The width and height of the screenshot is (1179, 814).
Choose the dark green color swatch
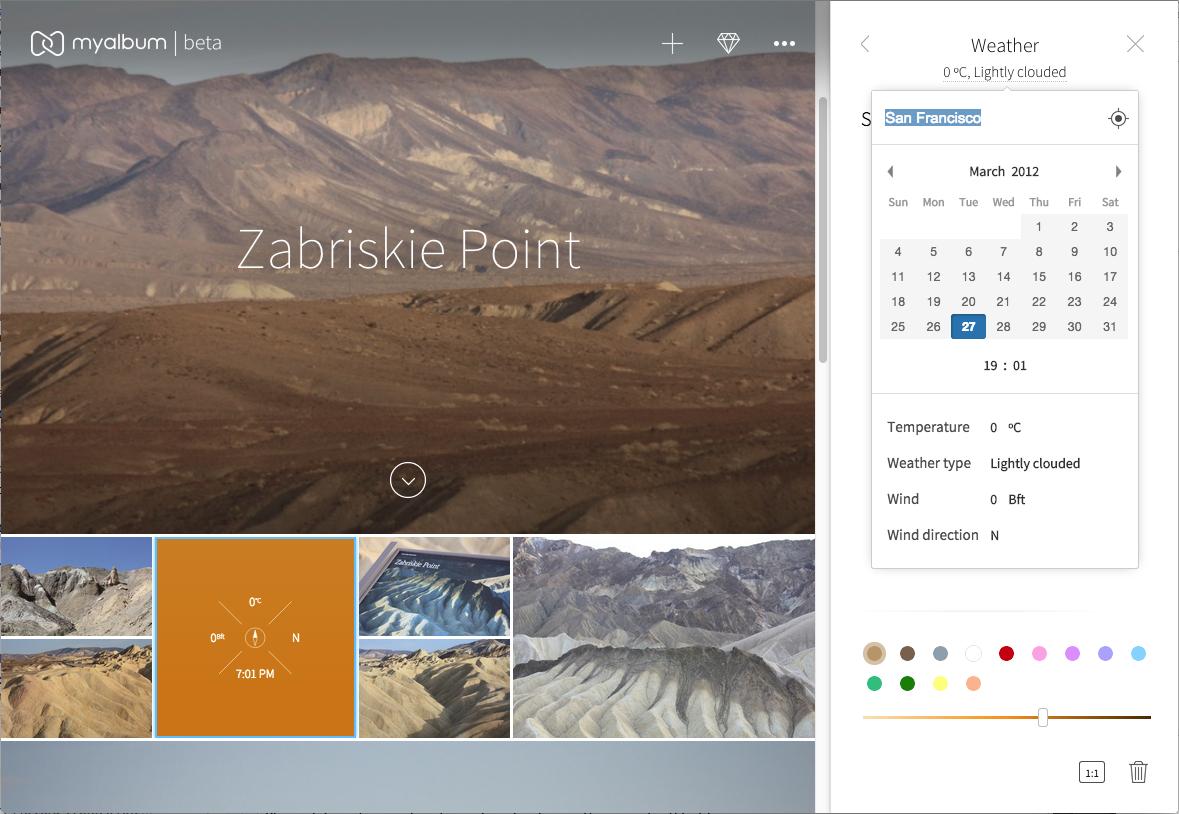[907, 684]
